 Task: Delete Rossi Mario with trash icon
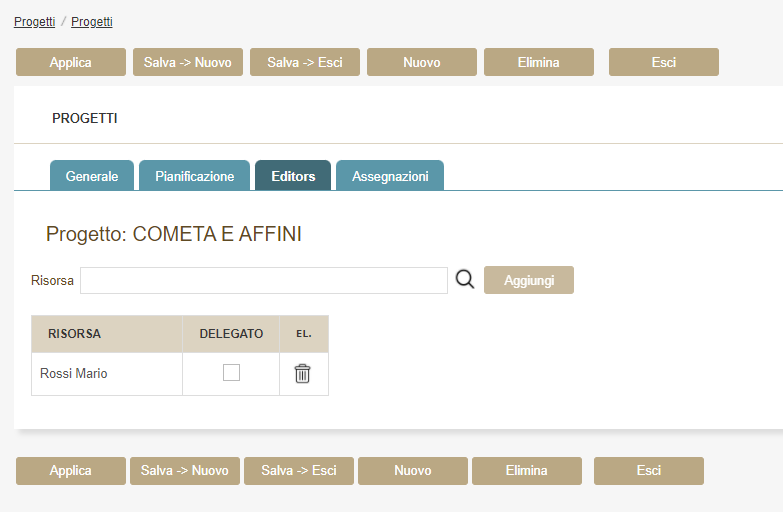click(302, 374)
